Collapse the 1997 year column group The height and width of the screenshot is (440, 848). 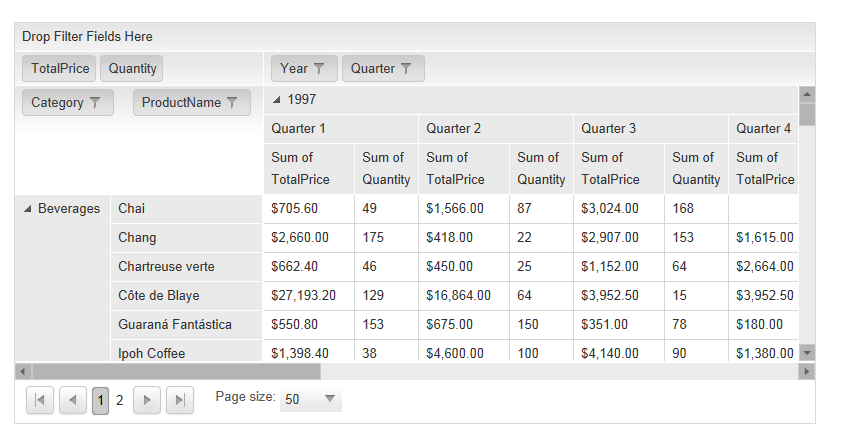pos(277,100)
